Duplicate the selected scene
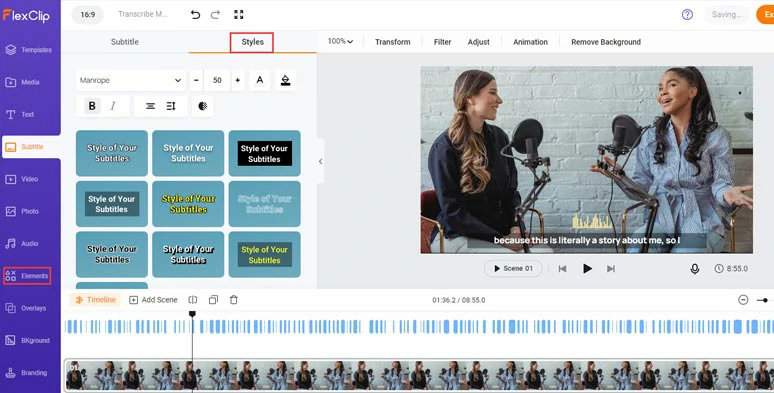 [213, 300]
